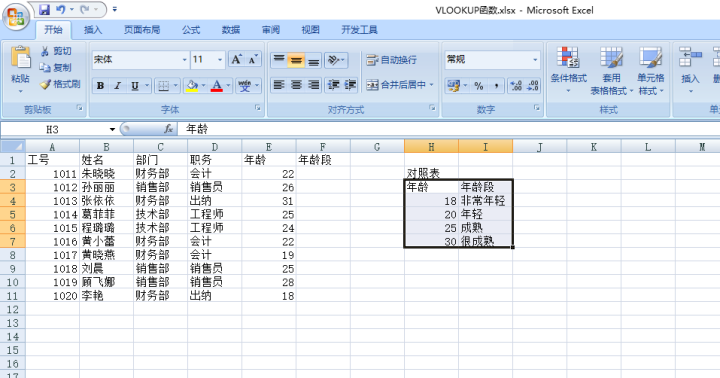Screen dimensions: 720x378
Task: Redo the last action
Action: [84, 9]
